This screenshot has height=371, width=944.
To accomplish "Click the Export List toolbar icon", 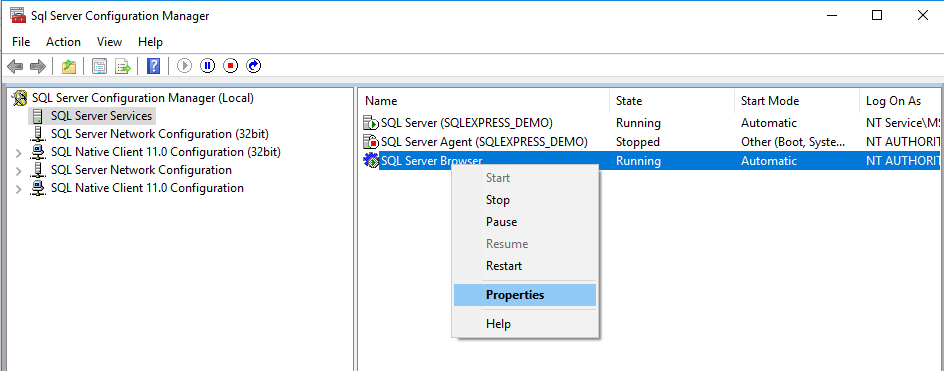I will [x=123, y=66].
